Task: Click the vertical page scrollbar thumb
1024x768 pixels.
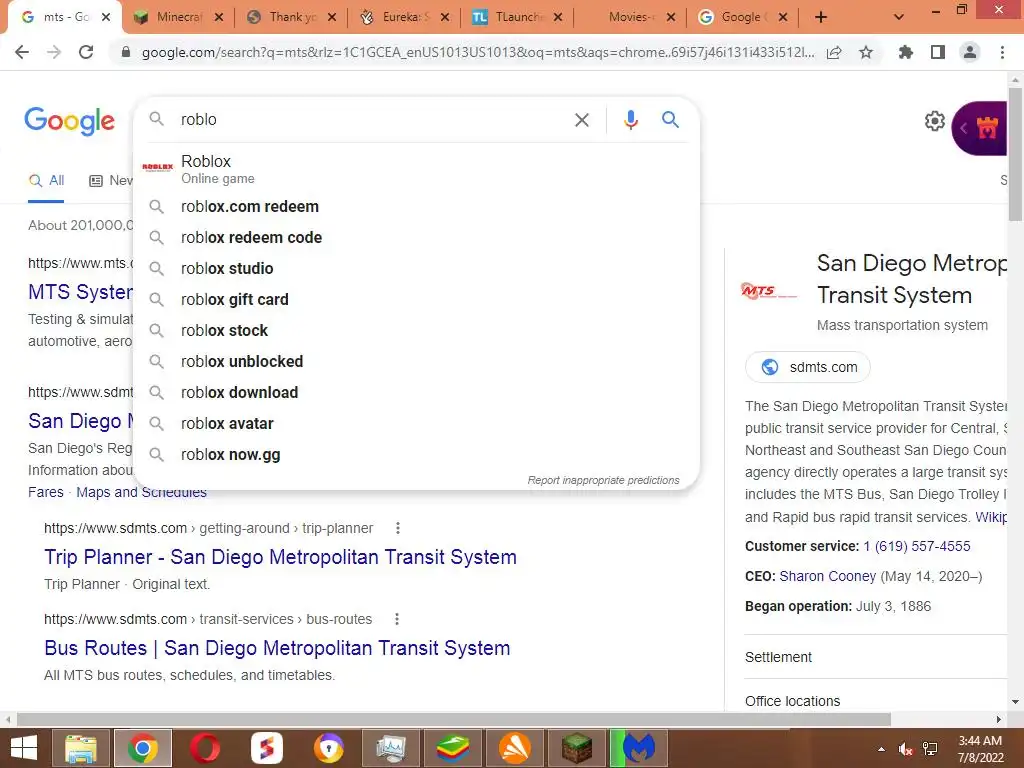Action: [1015, 153]
